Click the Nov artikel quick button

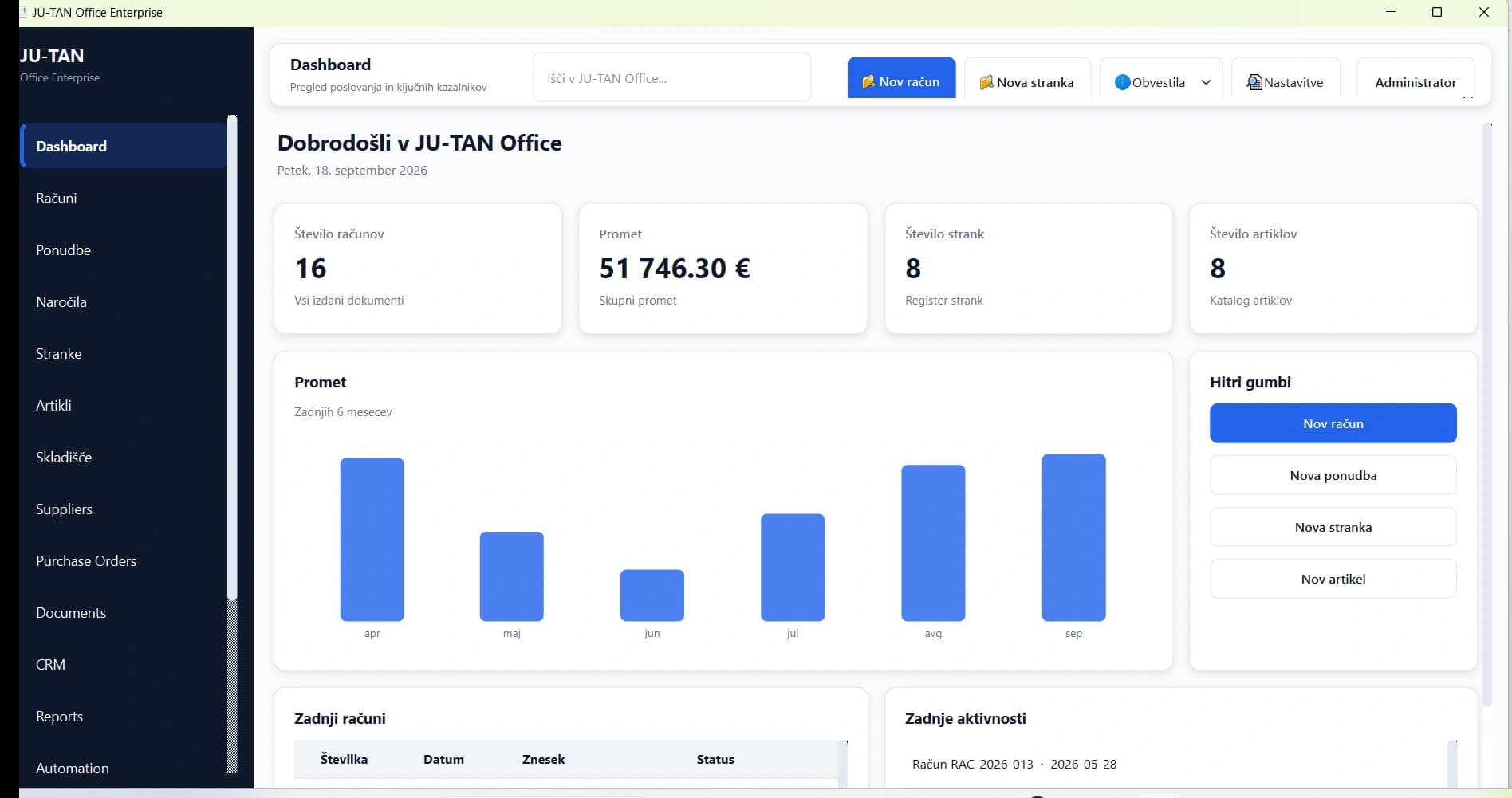(x=1333, y=579)
